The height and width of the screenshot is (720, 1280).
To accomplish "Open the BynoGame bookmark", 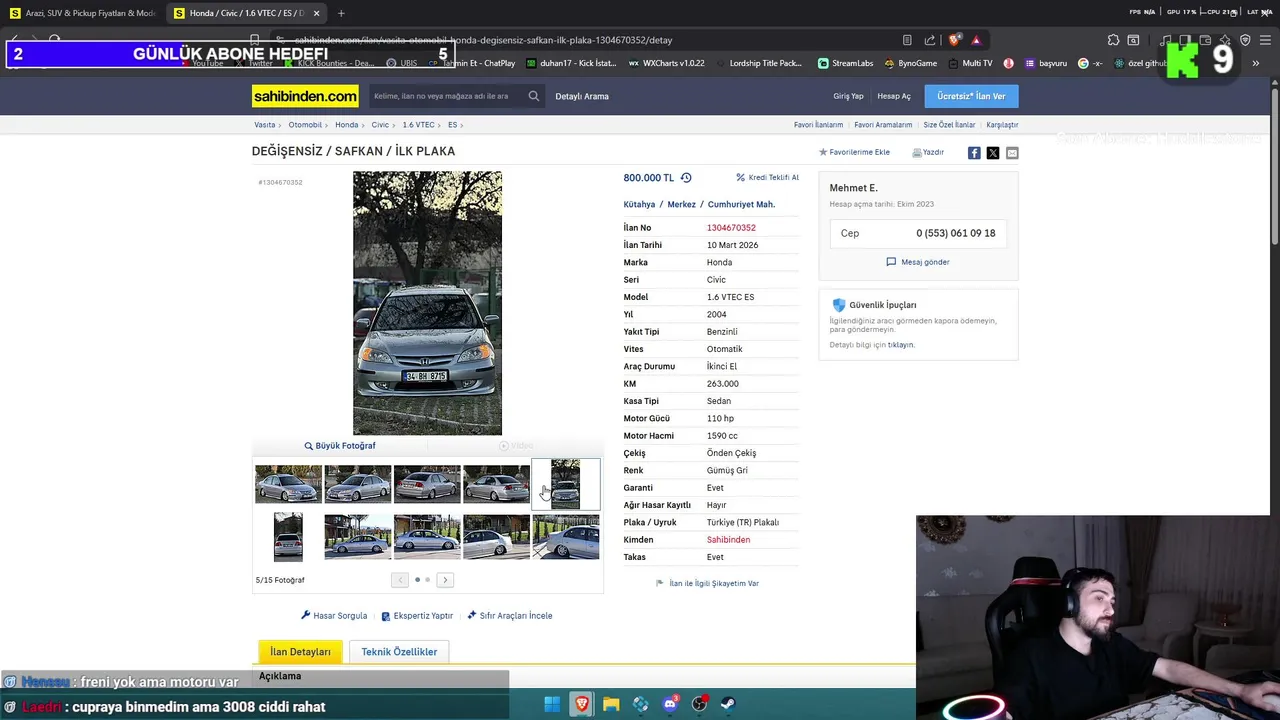I will tap(911, 63).
